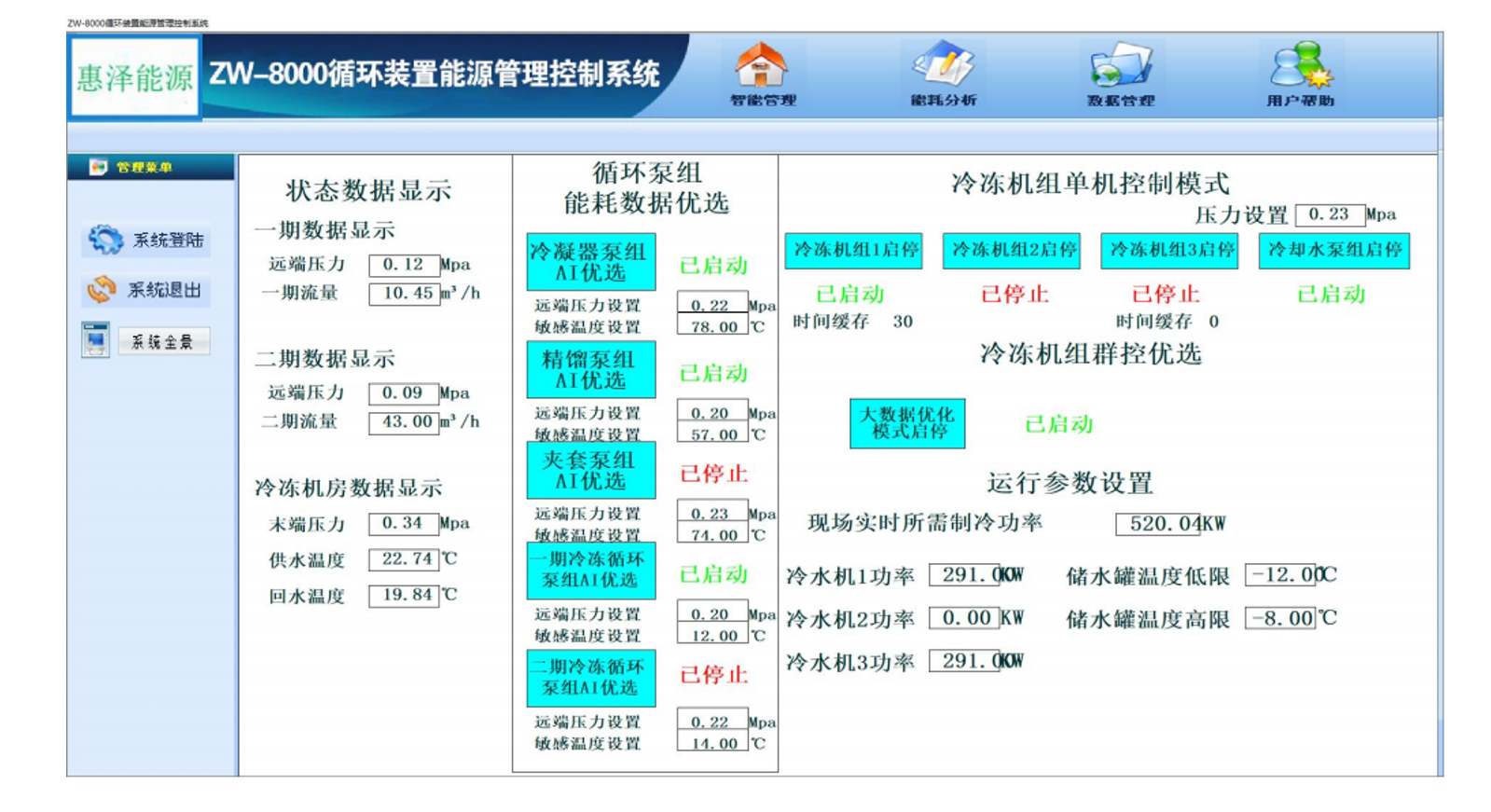Click the 系统退出 arrows icon
The width and height of the screenshot is (1491, 812).
pos(102,290)
